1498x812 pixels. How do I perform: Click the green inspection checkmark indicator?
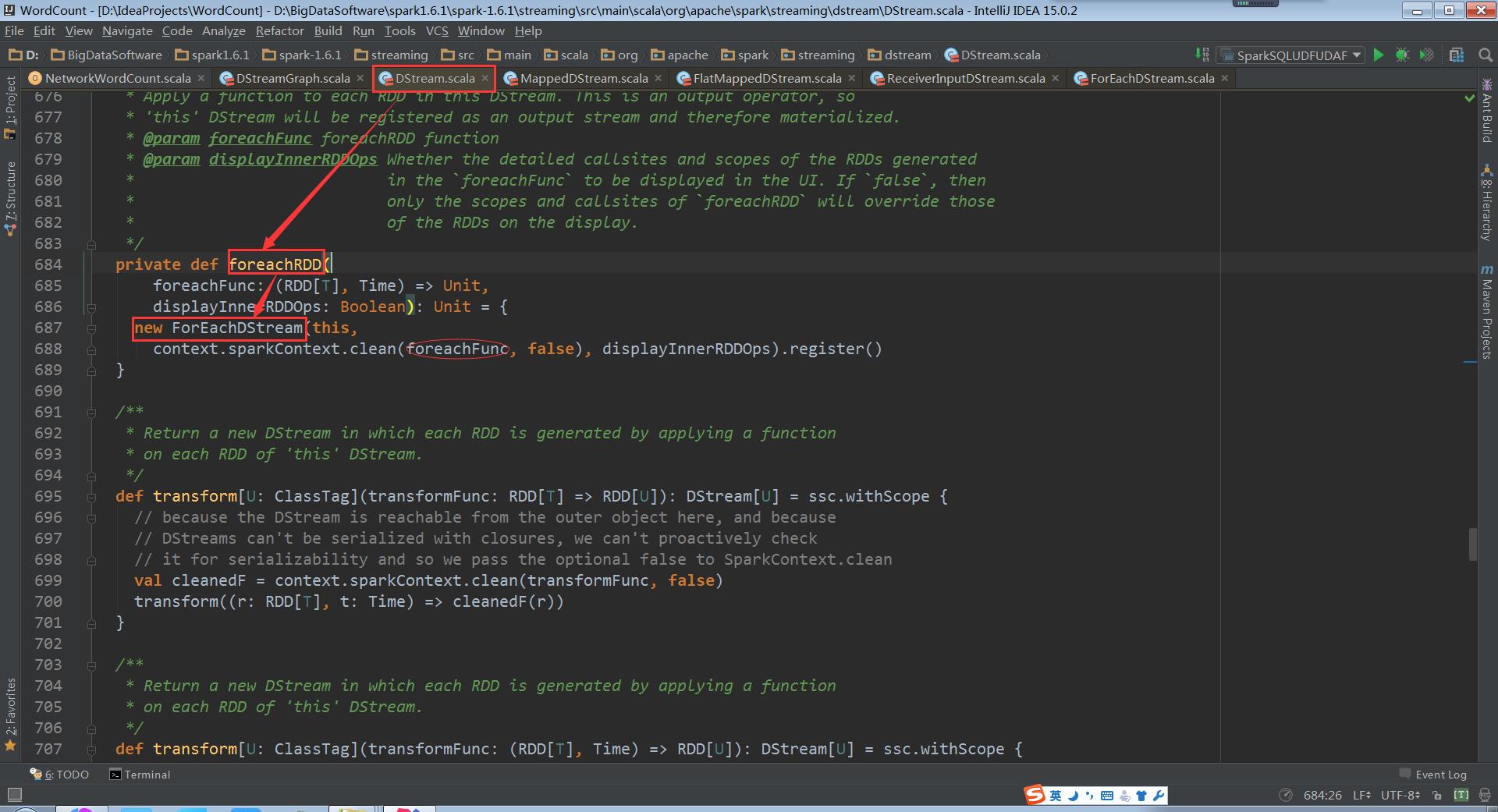click(x=1470, y=98)
